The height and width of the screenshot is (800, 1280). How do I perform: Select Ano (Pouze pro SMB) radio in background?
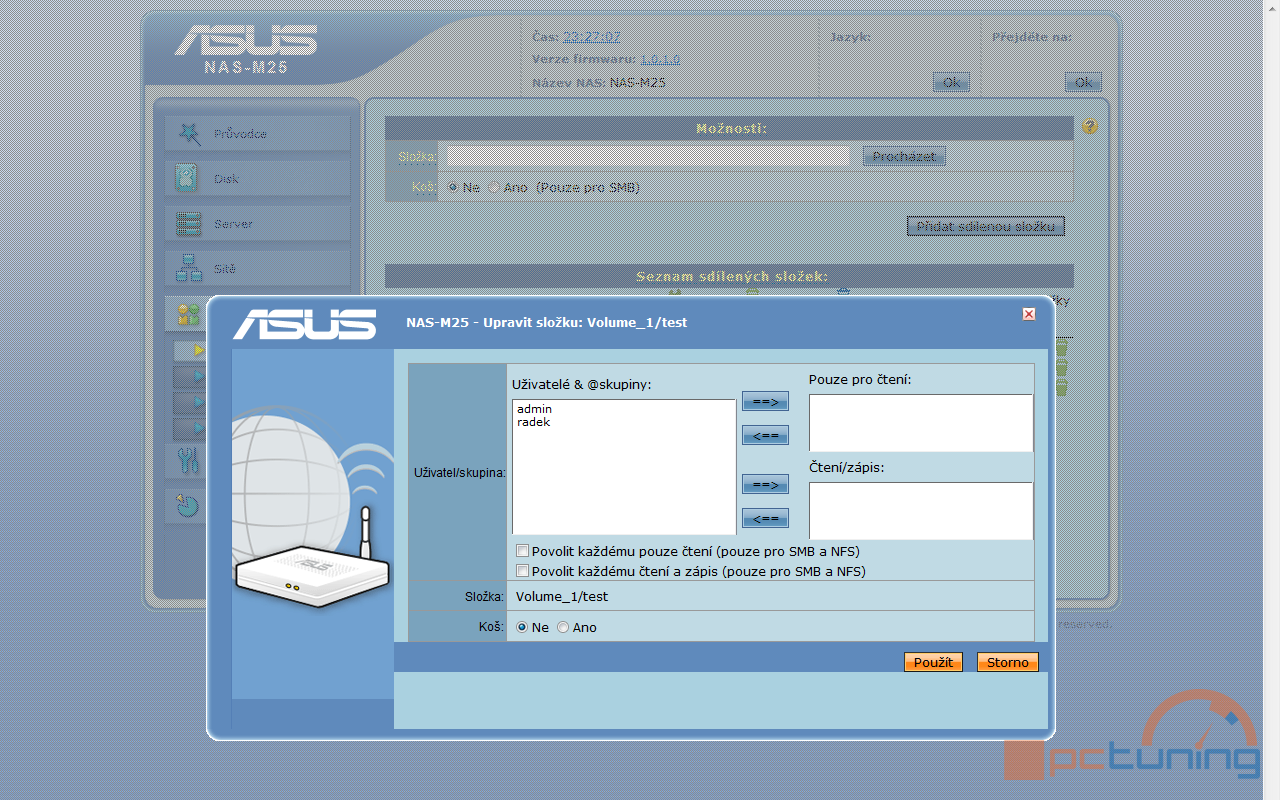click(494, 187)
